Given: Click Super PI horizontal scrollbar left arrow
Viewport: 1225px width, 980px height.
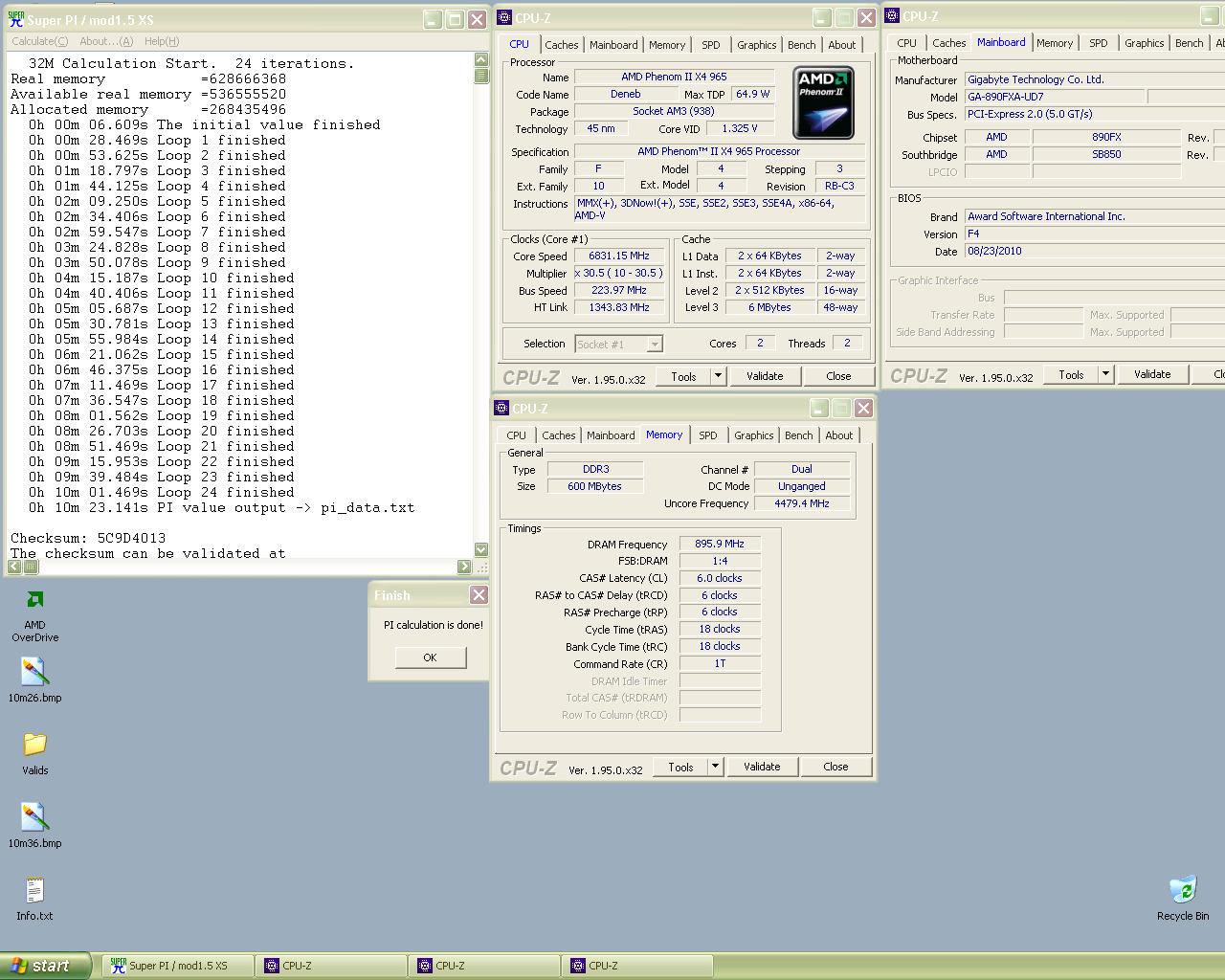Looking at the screenshot, I should pyautogui.click(x=14, y=567).
